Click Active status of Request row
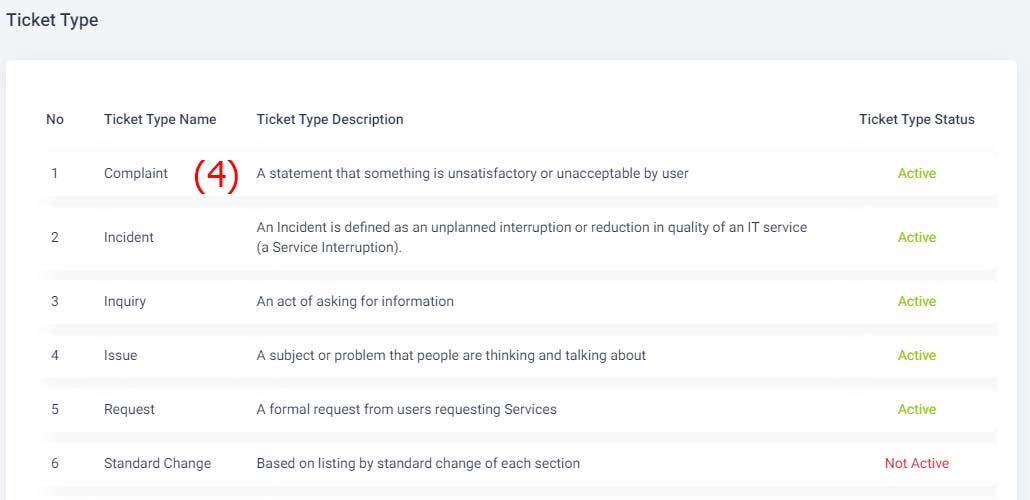The image size is (1030, 500). pyautogui.click(x=917, y=409)
